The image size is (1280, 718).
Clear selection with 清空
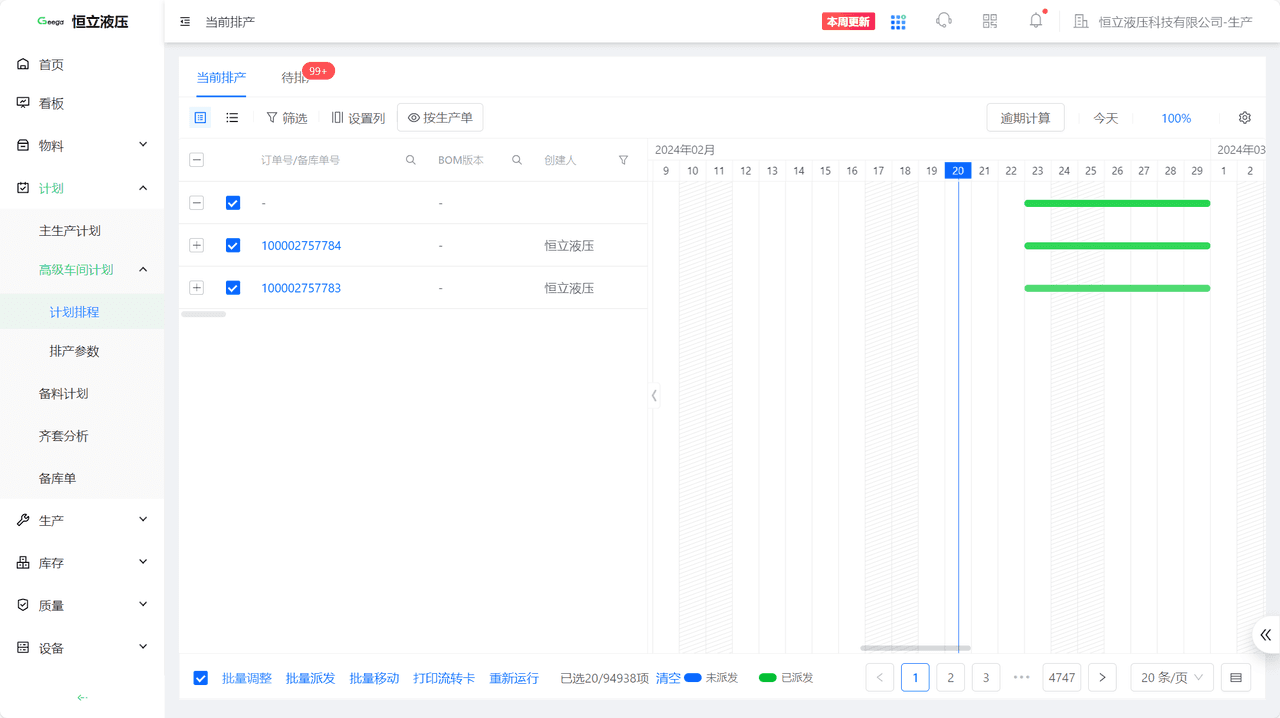click(668, 678)
